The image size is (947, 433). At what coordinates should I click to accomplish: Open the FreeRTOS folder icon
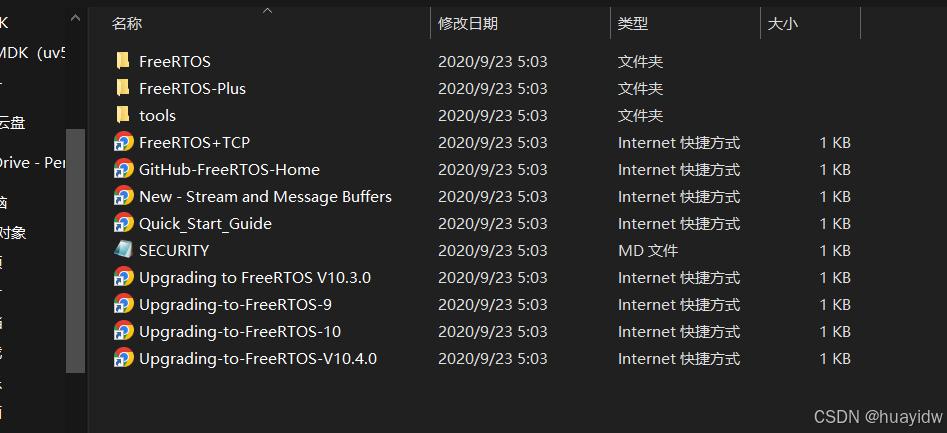(x=123, y=61)
